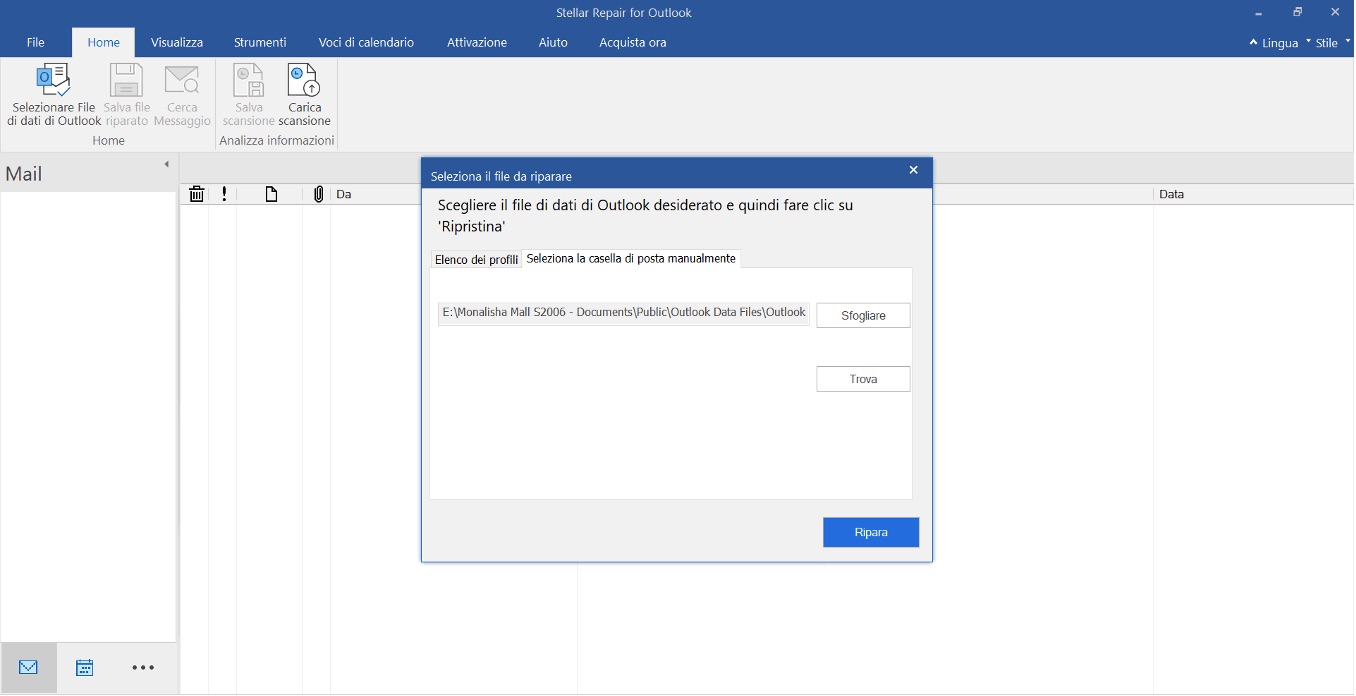
Task: Click the Trova button
Action: pos(863,379)
